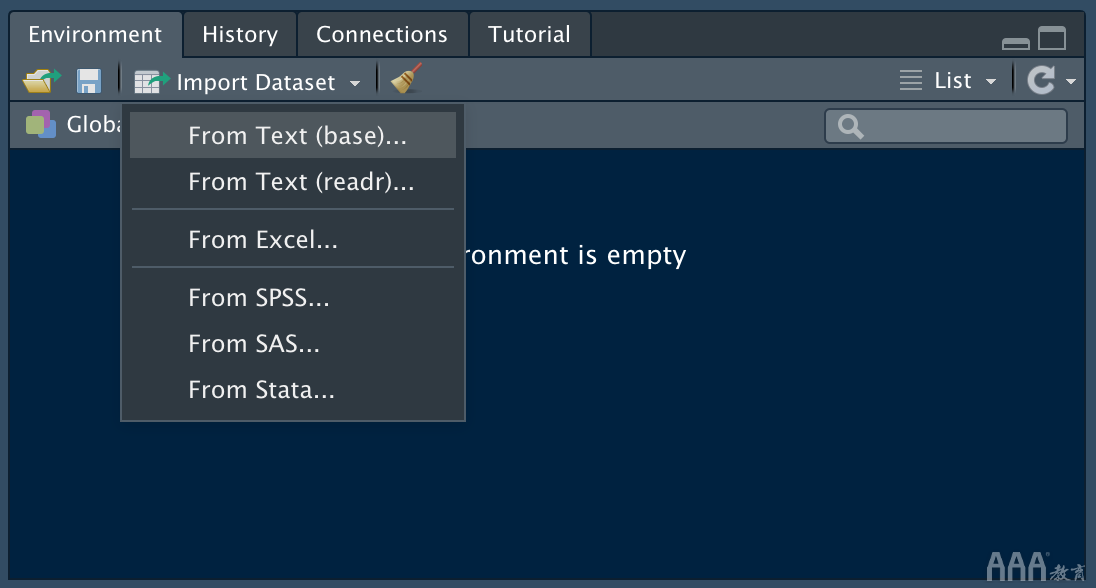Open the List view dropdown arrow
This screenshot has width=1096, height=588.
[991, 82]
